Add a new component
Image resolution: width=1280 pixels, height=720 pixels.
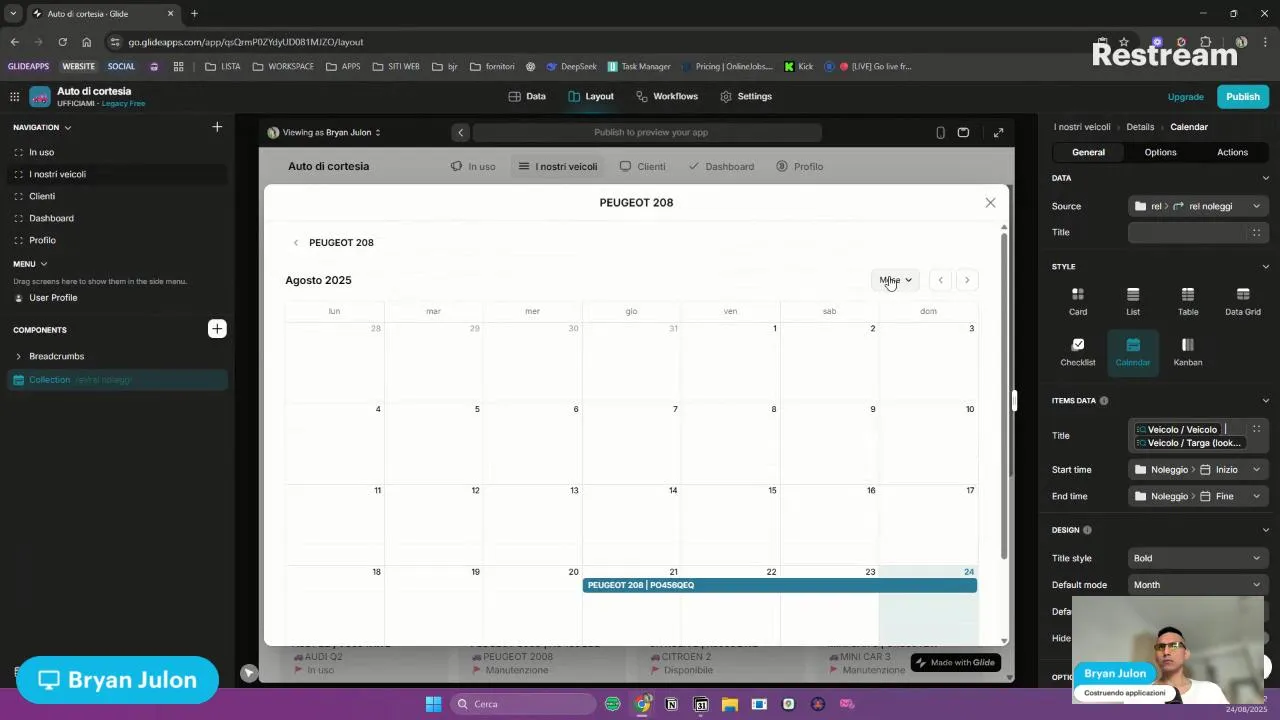(x=217, y=329)
